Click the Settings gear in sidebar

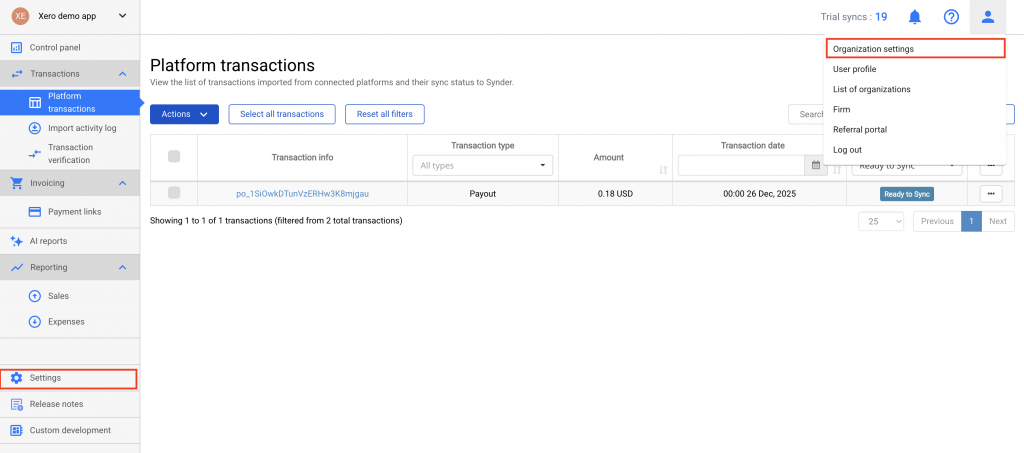tap(16, 378)
